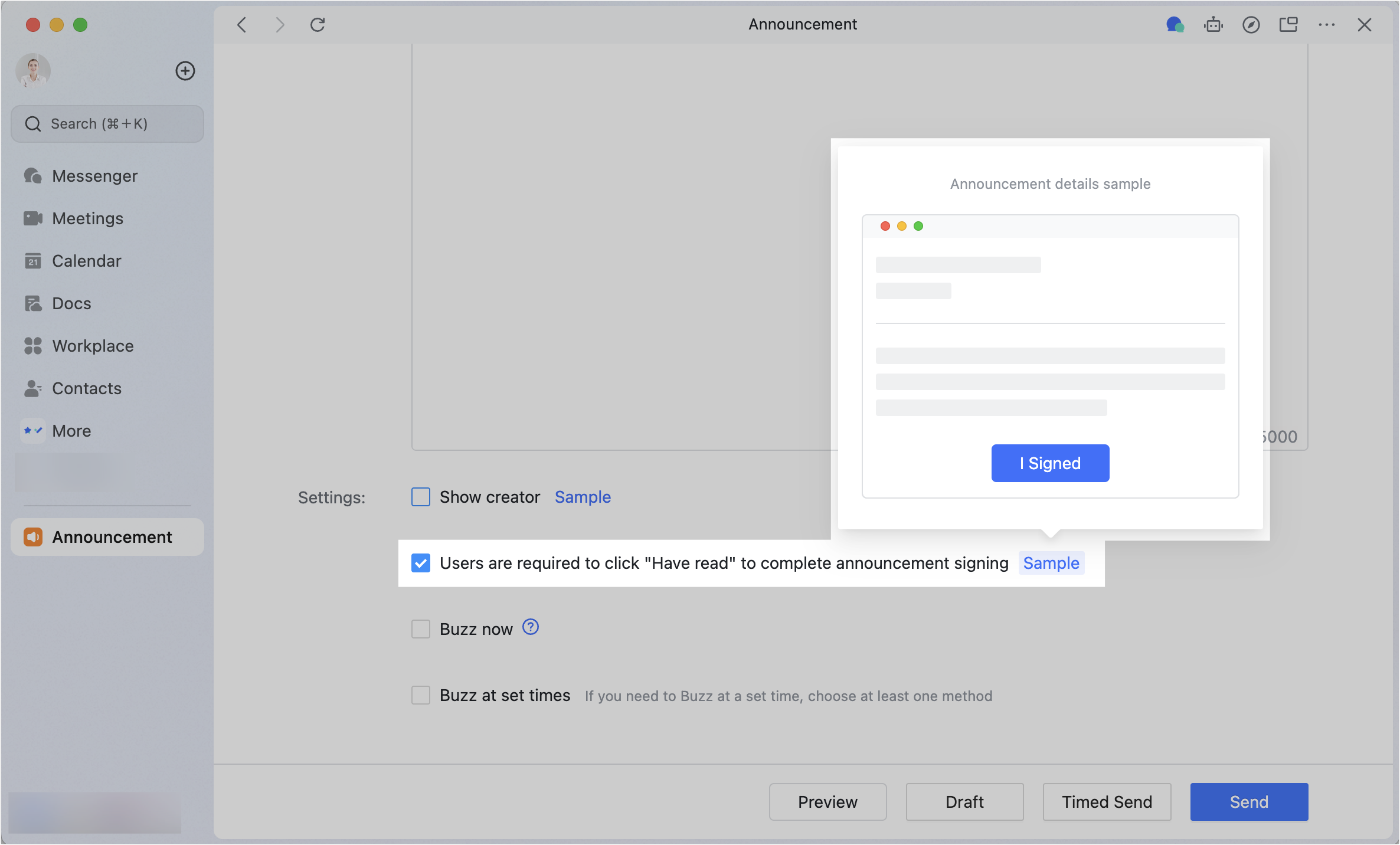Open the three-dot more options menu
This screenshot has height=845, width=1400.
[1327, 25]
